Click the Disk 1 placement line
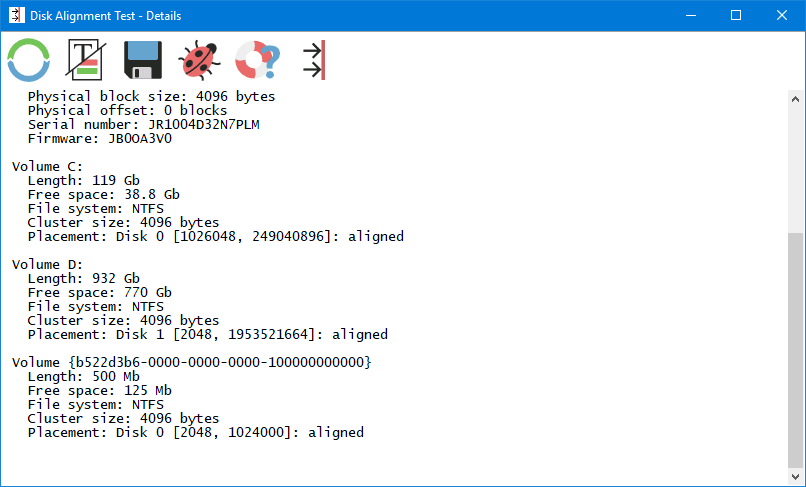 pyautogui.click(x=207, y=334)
